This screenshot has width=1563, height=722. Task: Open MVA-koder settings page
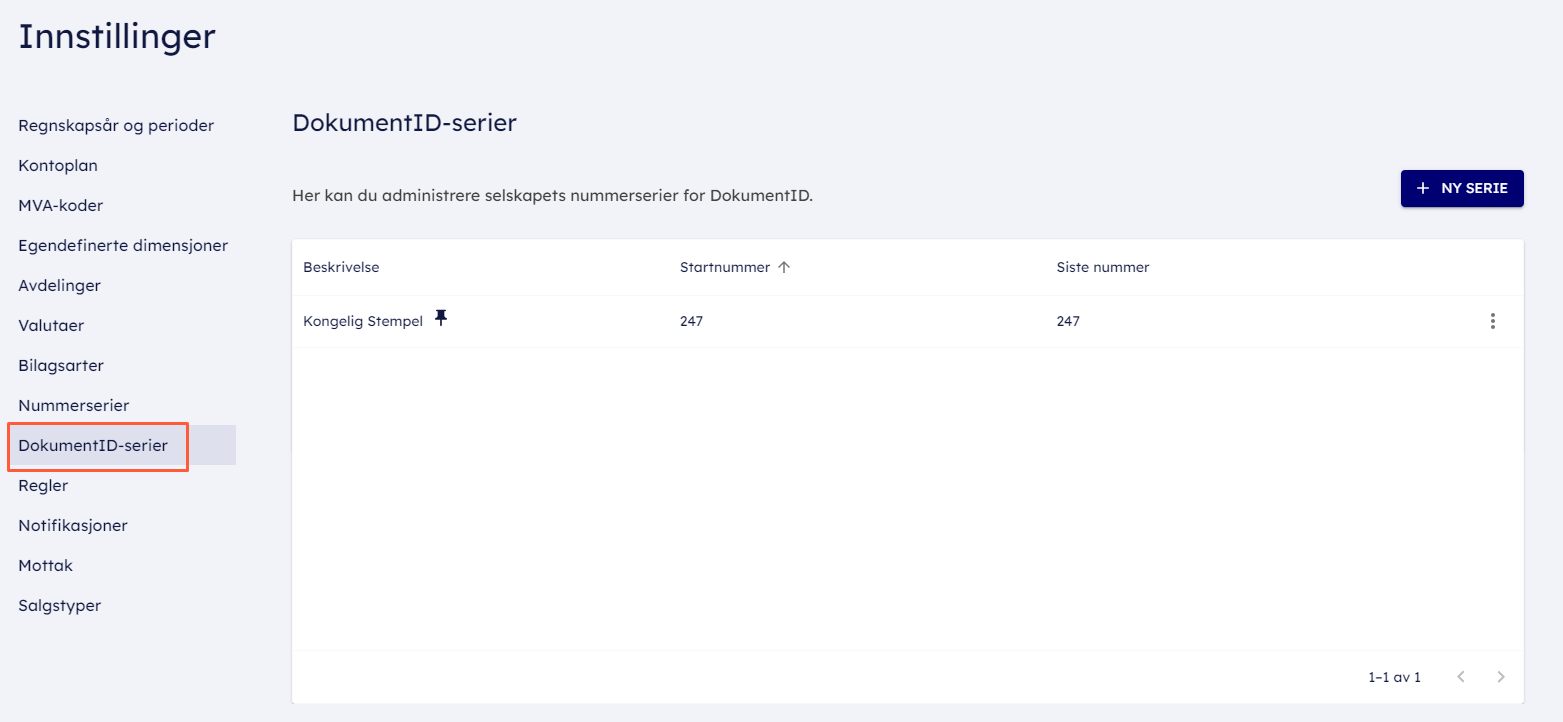click(61, 206)
